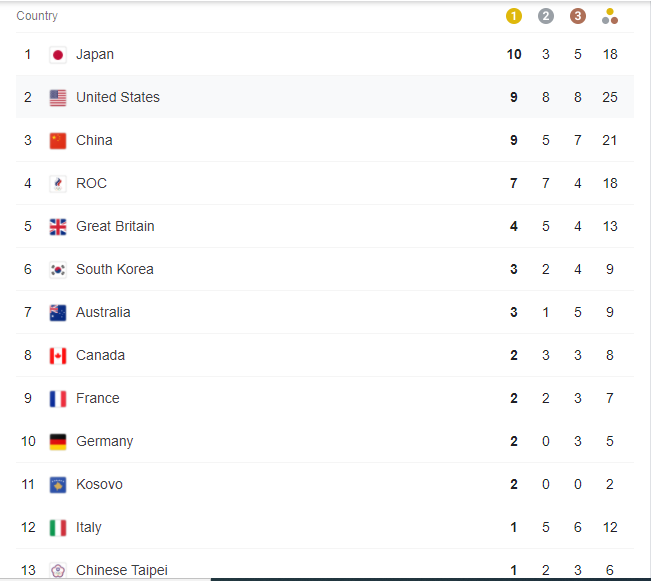This screenshot has width=651, height=581.
Task: Click the United States flag icon
Action: tap(58, 98)
